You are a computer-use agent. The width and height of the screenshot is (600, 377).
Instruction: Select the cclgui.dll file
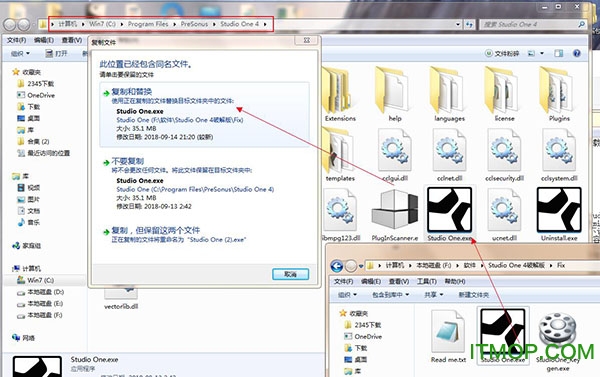pos(395,155)
